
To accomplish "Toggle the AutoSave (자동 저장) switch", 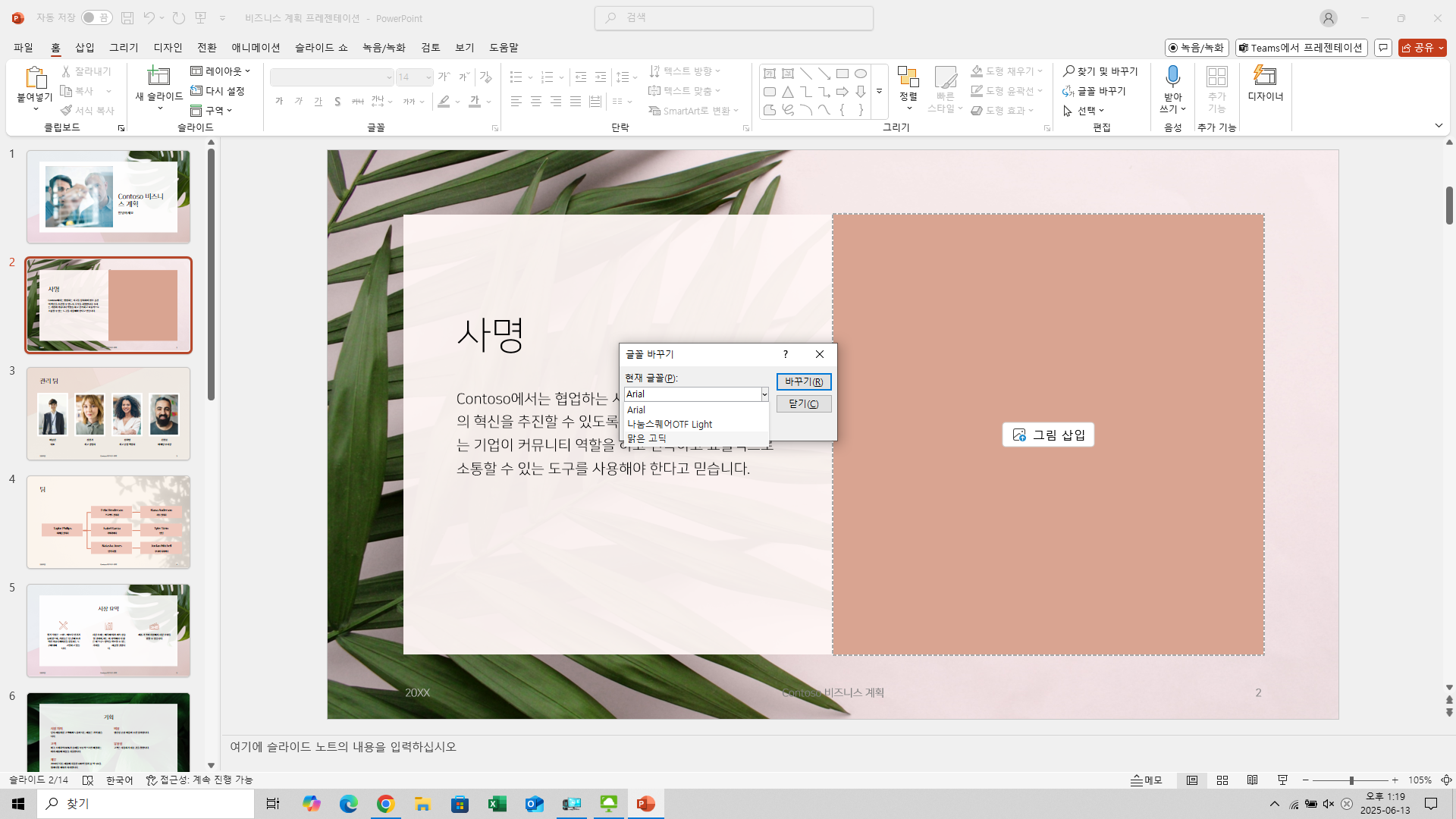I will (96, 17).
